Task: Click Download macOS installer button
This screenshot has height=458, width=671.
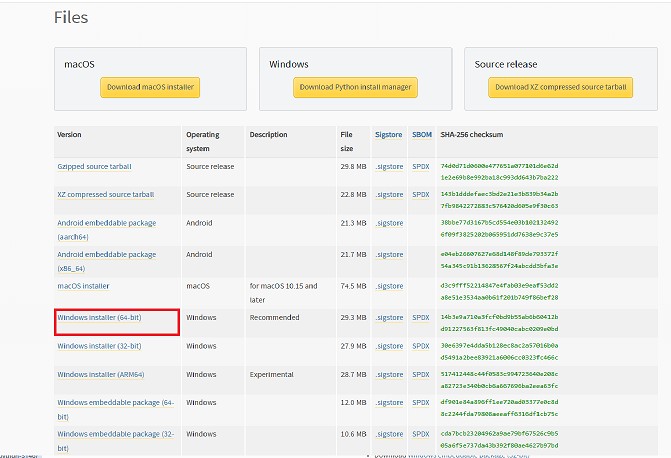Action: (150, 87)
